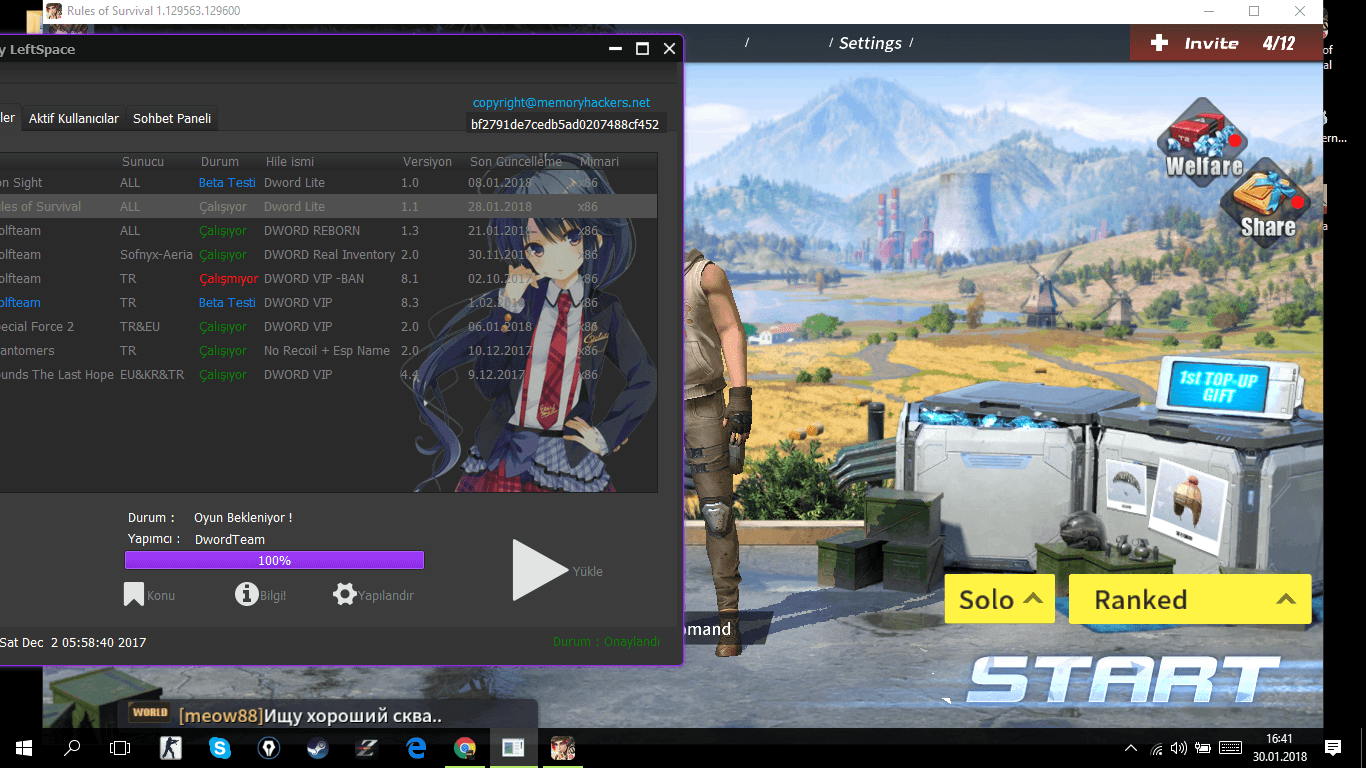Open Microsoft Edge from the taskbar
Screen dimensions: 1366x768
coord(416,747)
